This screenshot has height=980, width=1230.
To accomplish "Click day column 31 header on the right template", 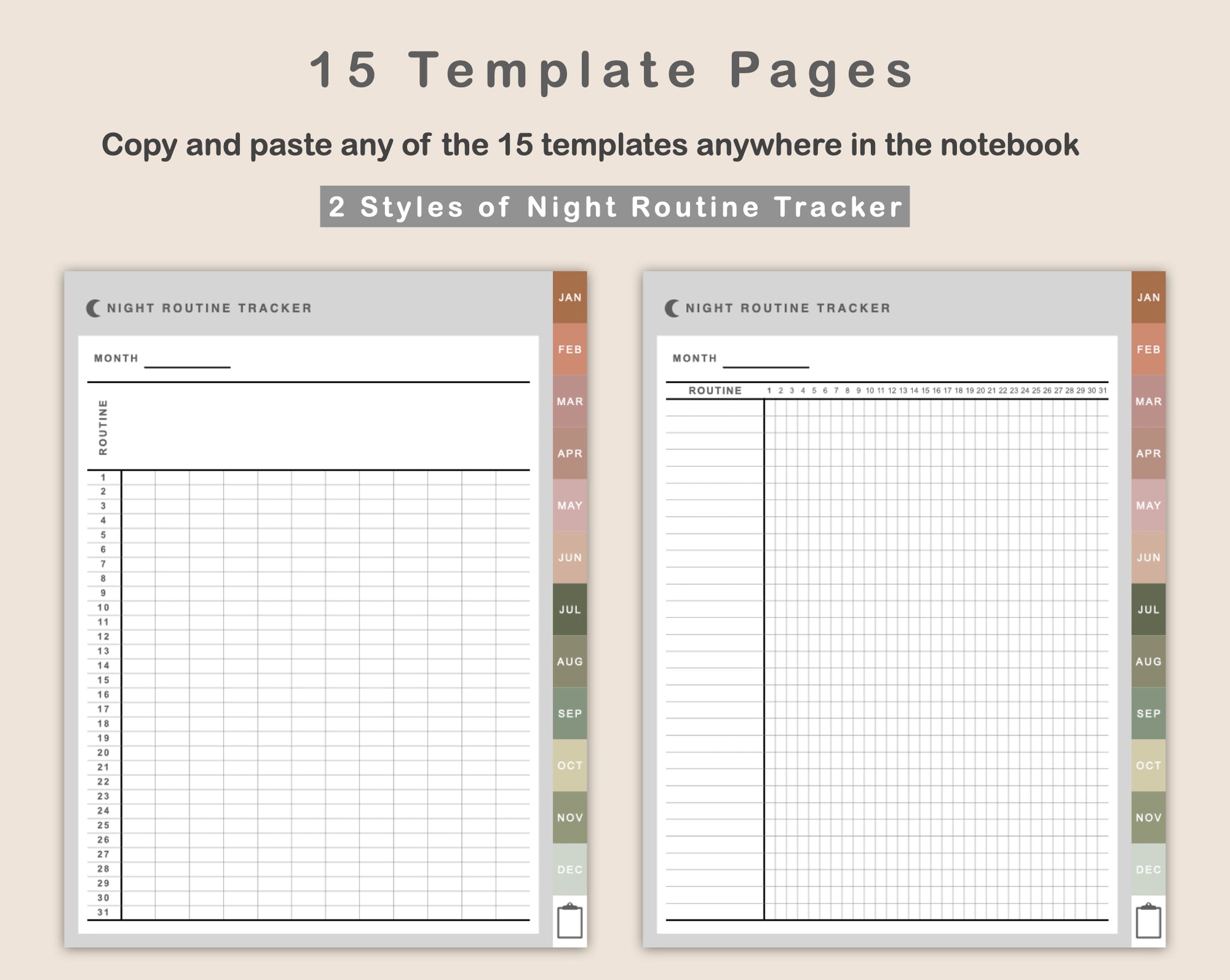I will (1102, 390).
